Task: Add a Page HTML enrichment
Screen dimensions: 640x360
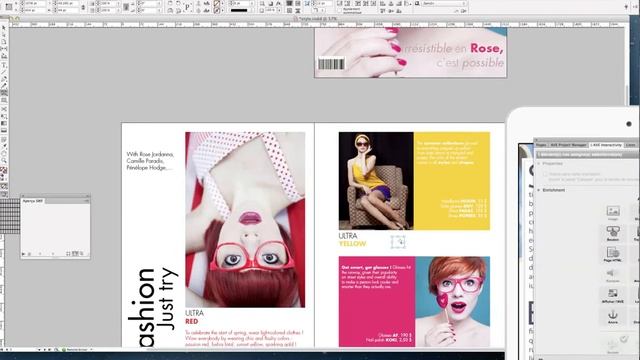Action: (x=613, y=253)
